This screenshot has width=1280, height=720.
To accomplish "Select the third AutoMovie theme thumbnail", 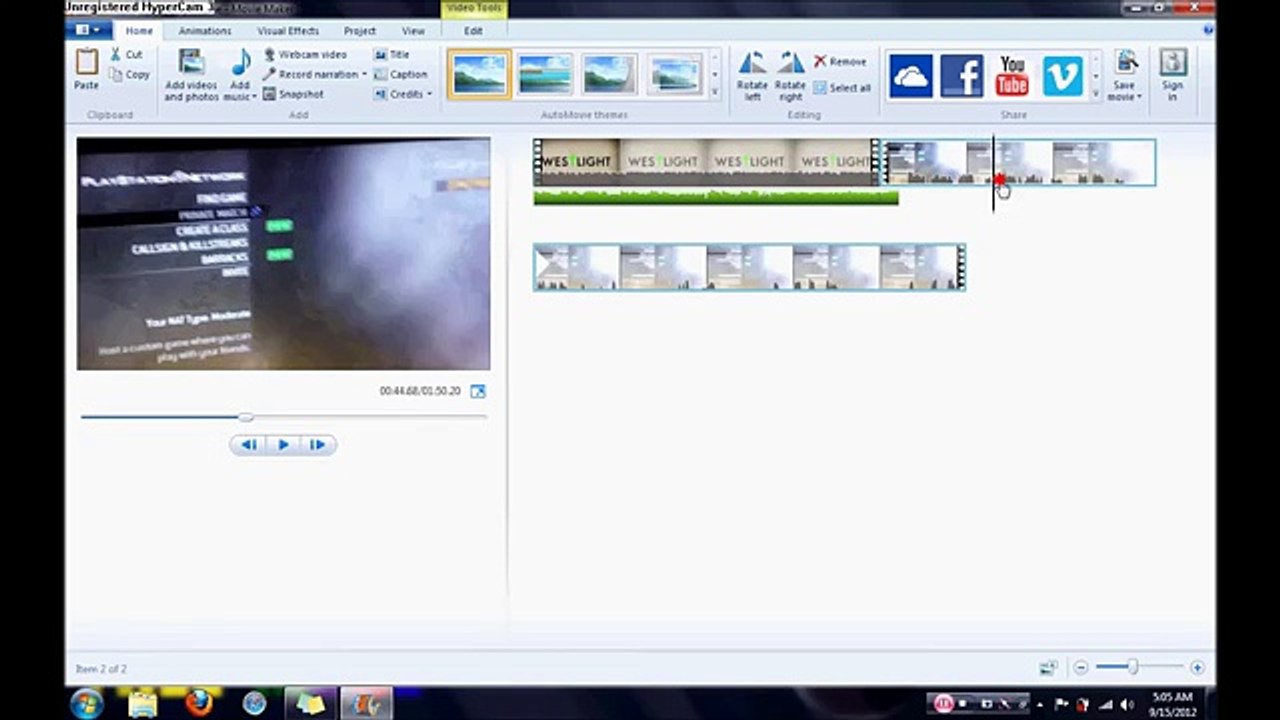I will (x=609, y=75).
